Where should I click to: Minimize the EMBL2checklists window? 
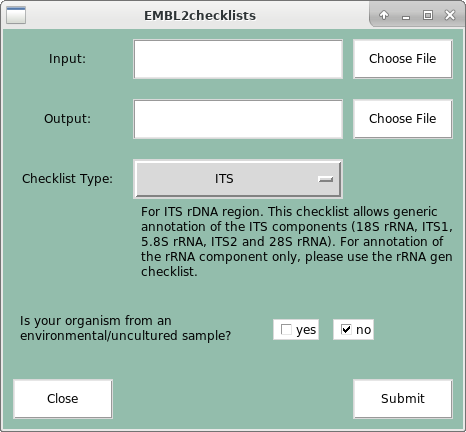406,16
